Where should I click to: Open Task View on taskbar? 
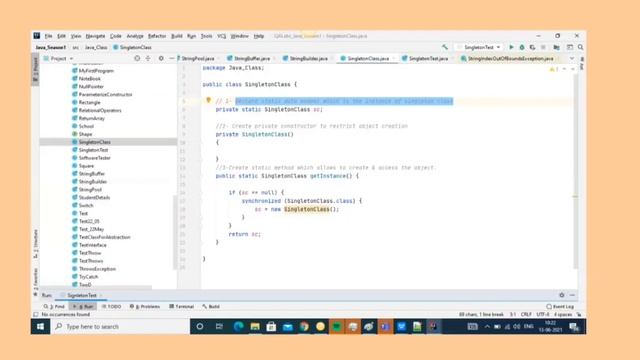point(219,327)
